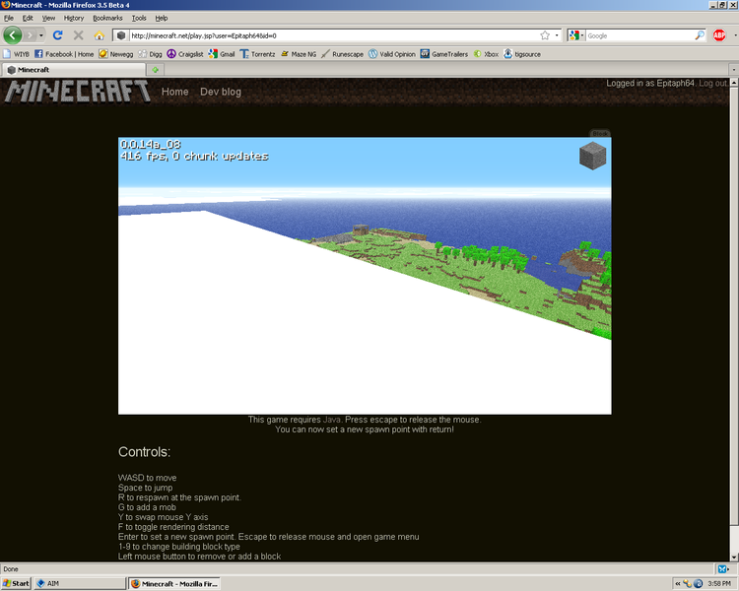Select the Minecraft browser tab

[x=74, y=70]
